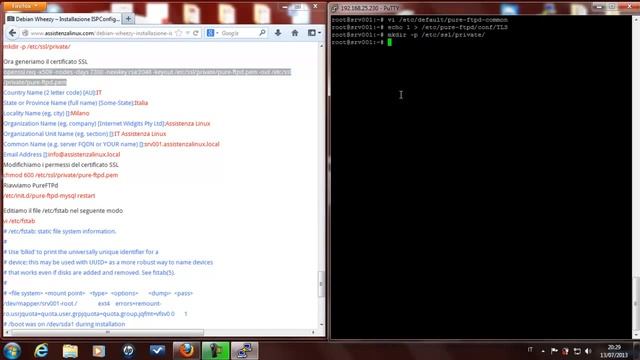The image size is (640, 360).
Task: Open the Firefox downloads arrow
Action: 278,33
